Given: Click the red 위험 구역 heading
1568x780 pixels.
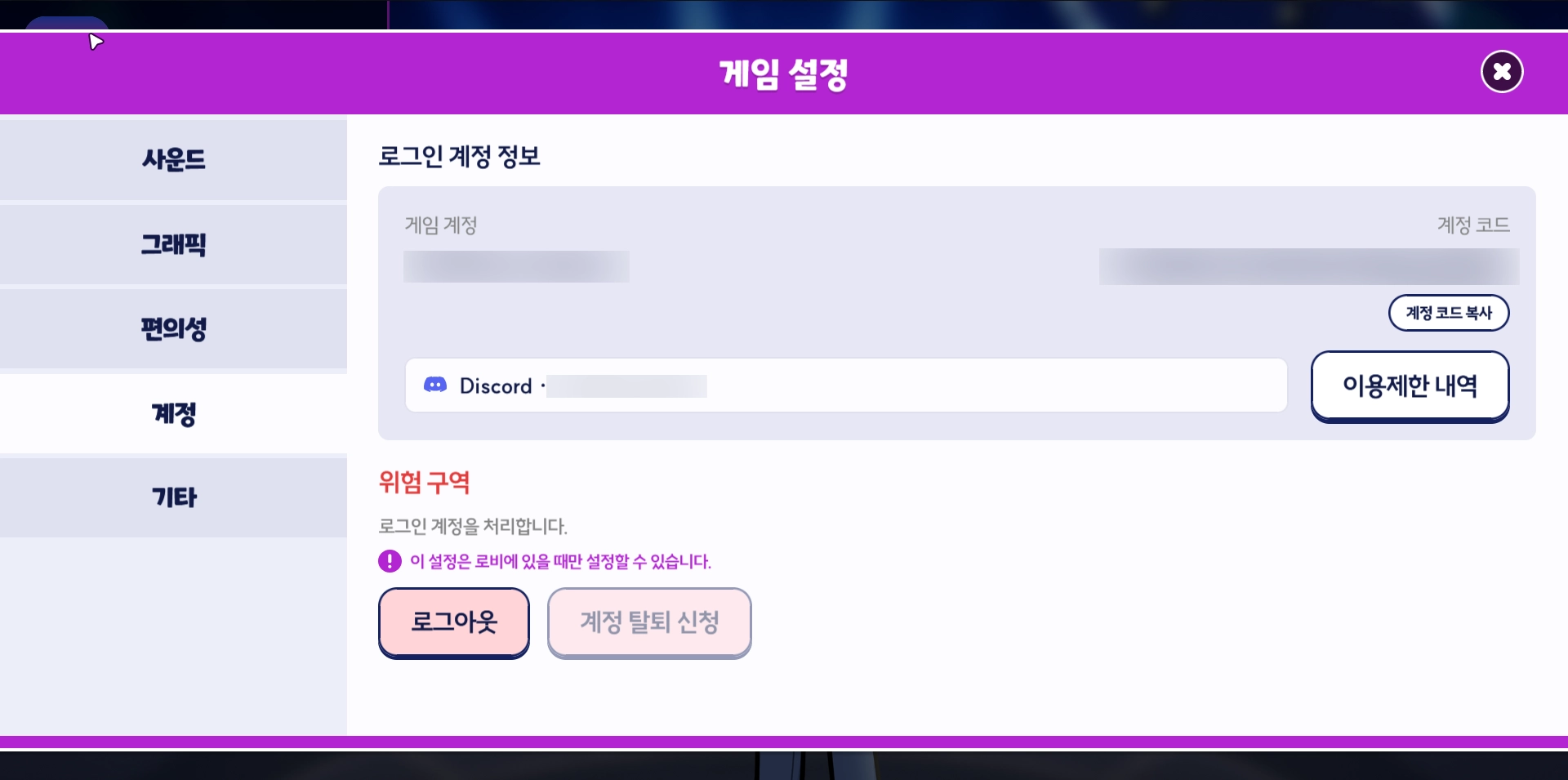Looking at the screenshot, I should point(424,482).
